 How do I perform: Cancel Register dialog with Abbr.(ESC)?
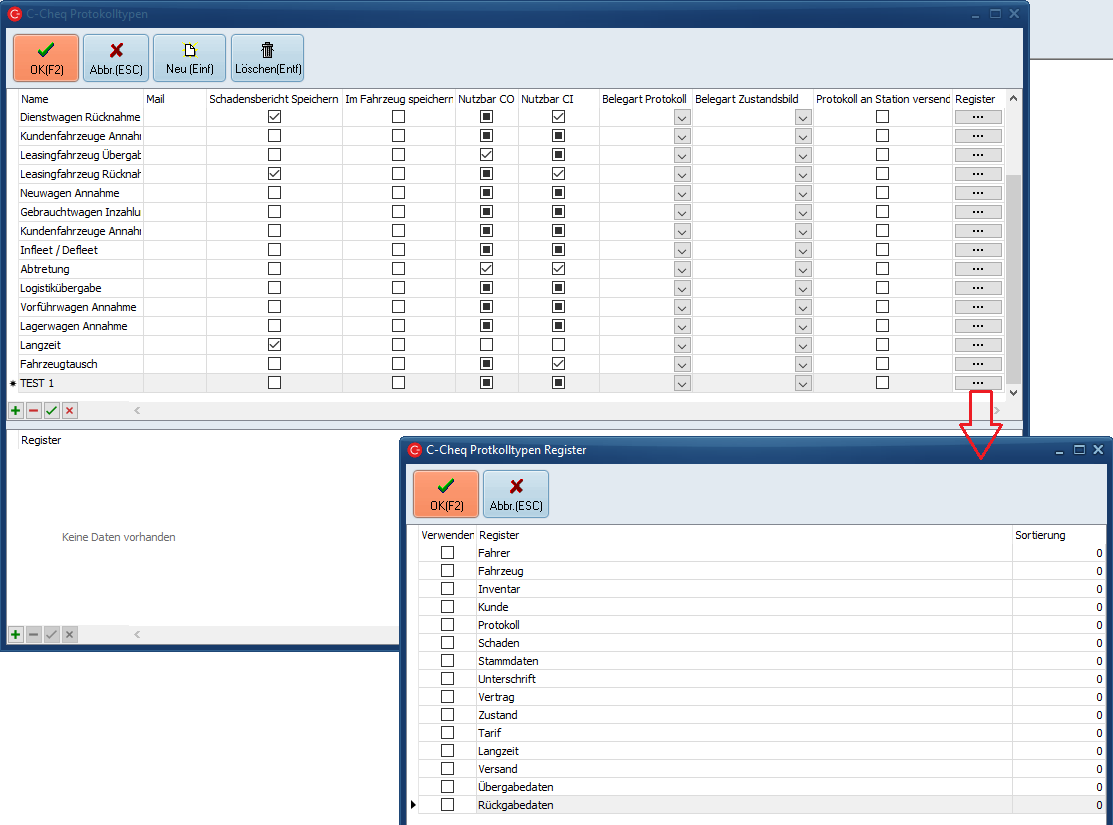tap(516, 494)
